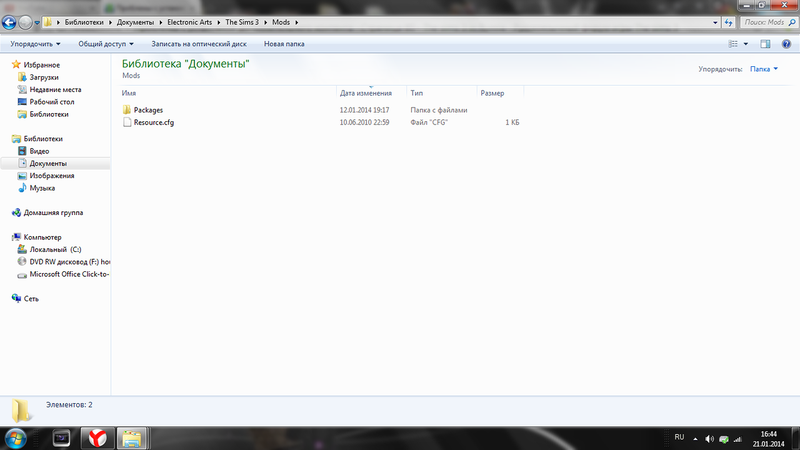Create a folder with Новая папка
Screen dimensions: 800x450
tap(284, 44)
